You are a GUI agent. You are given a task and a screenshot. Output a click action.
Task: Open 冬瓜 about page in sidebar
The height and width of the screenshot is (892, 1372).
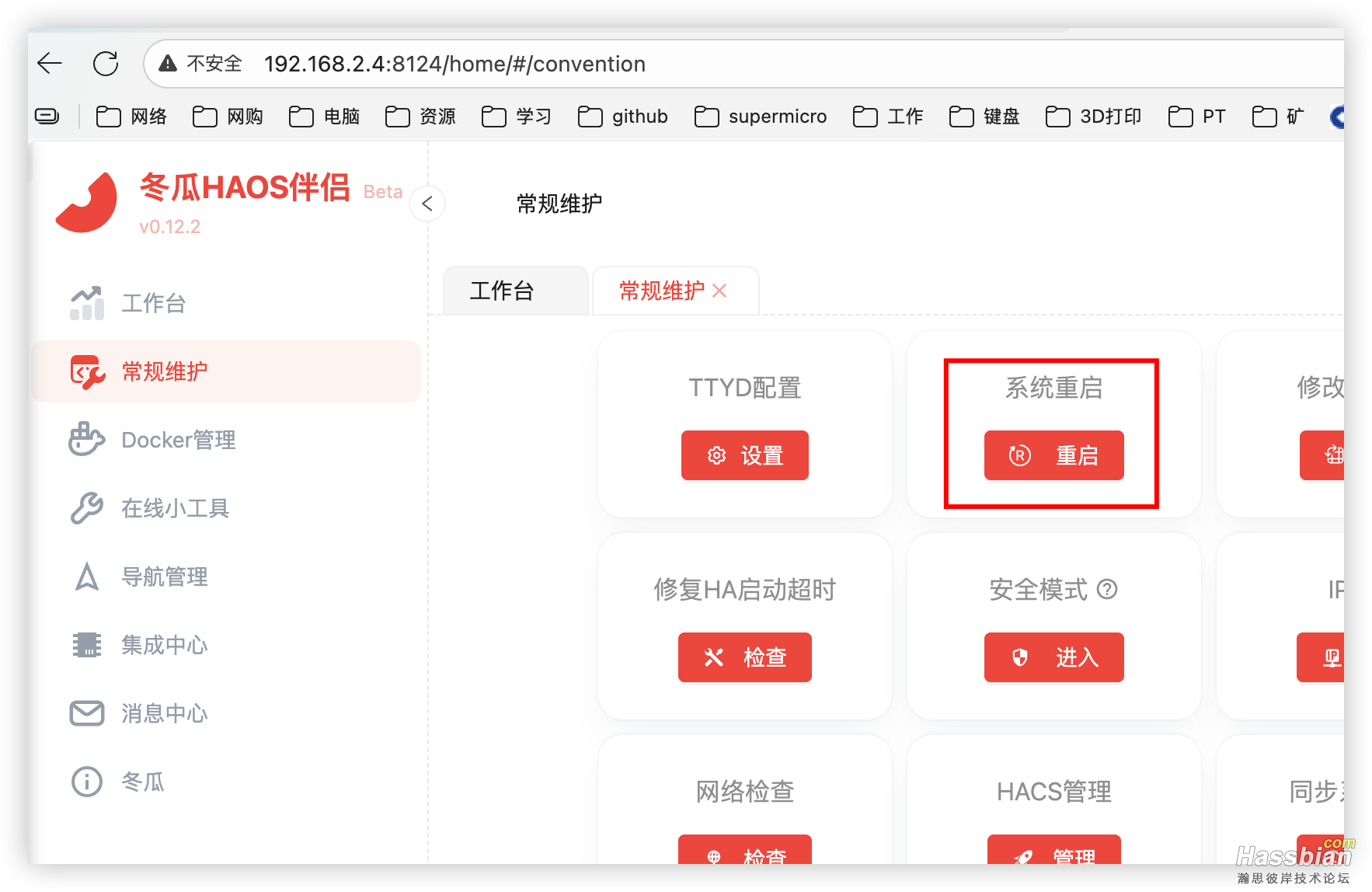[x=225, y=782]
